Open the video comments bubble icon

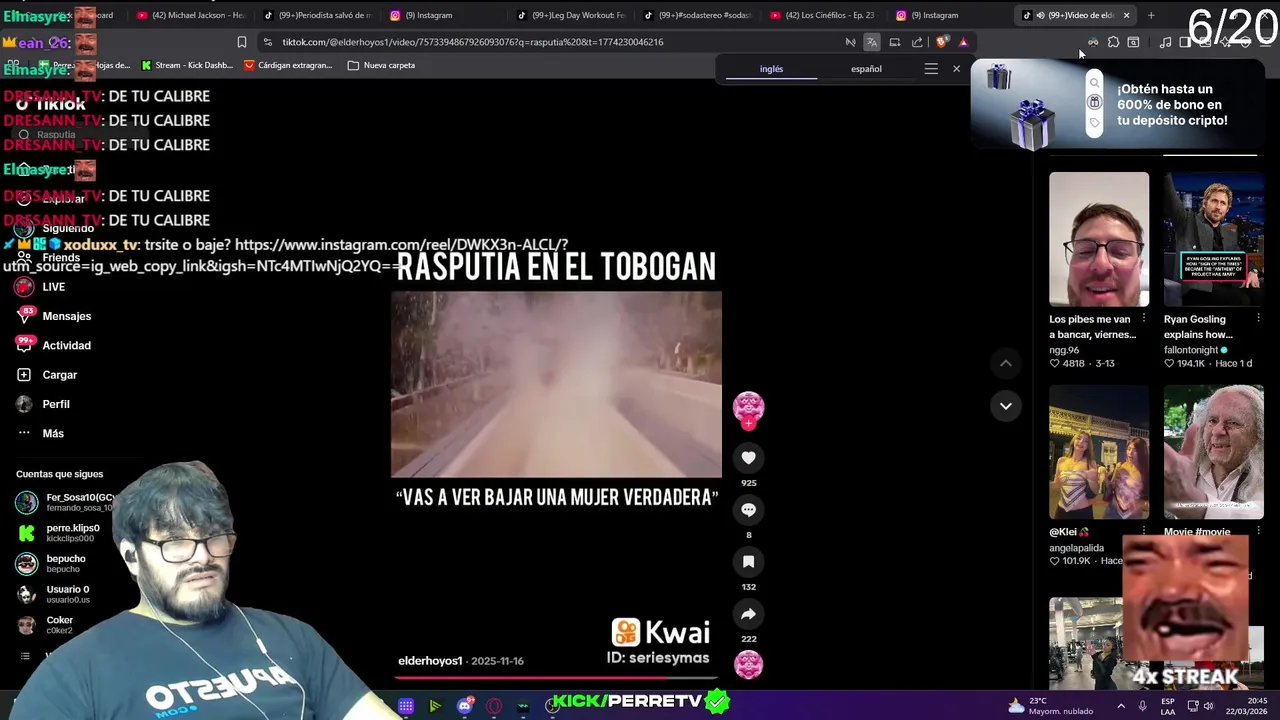coord(748,509)
